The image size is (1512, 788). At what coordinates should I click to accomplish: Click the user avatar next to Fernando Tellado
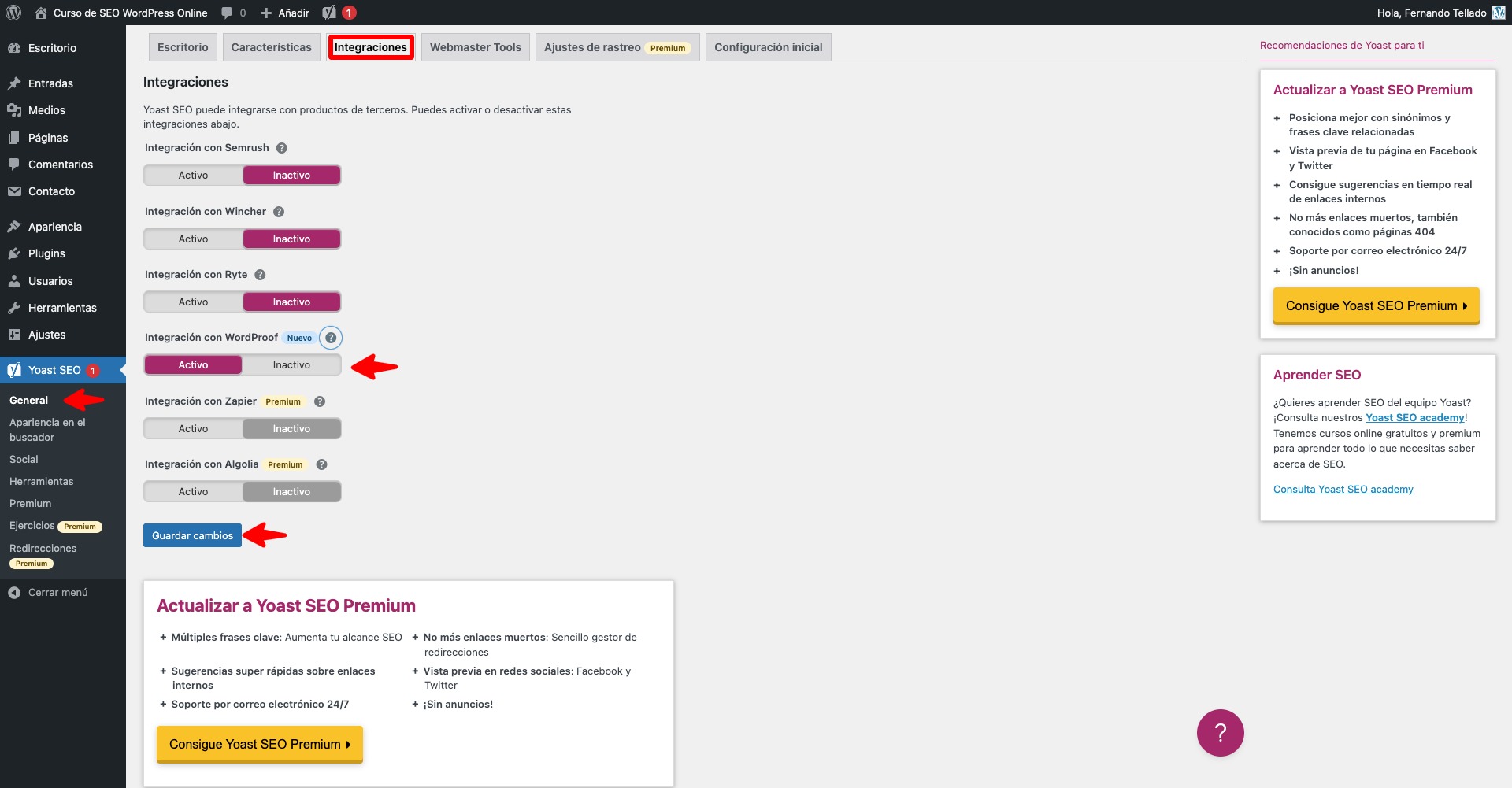pyautogui.click(x=1499, y=13)
